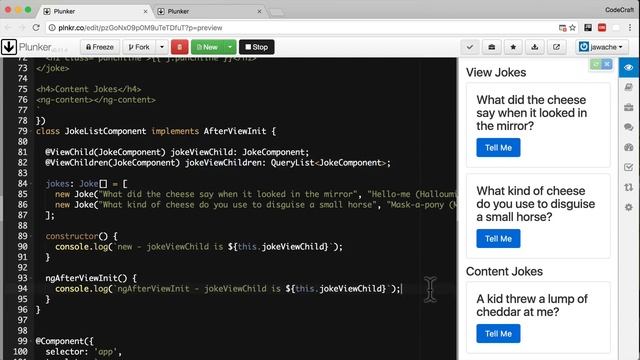The image size is (640, 360).
Task: Open the briefcase templates toolbar button
Action: (x=491, y=47)
